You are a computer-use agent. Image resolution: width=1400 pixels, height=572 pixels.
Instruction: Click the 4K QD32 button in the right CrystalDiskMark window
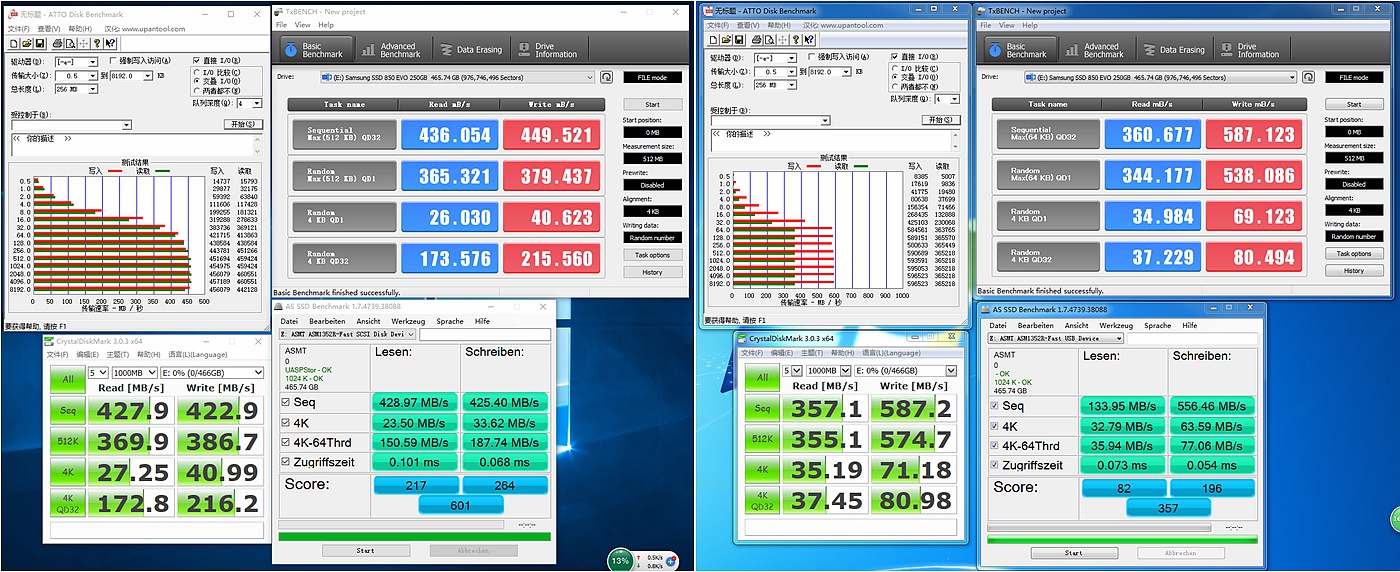(x=762, y=500)
